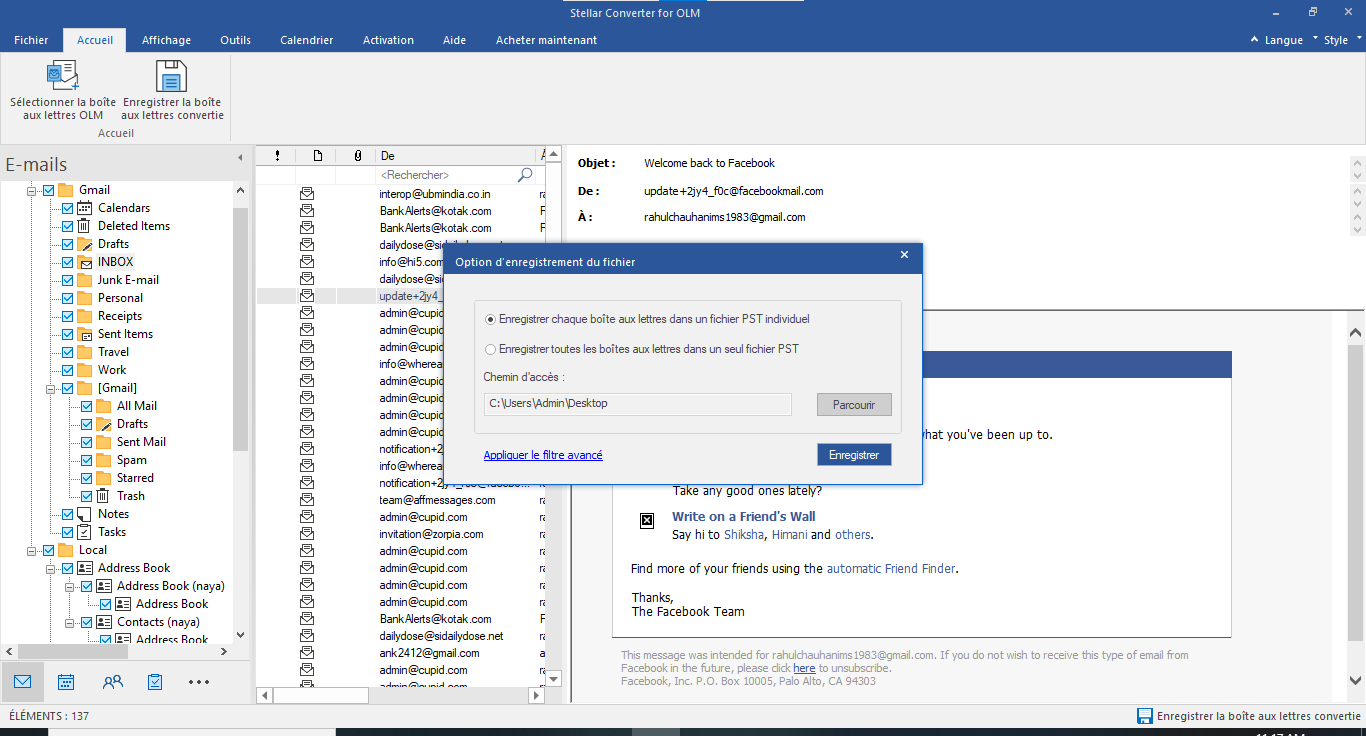Collapse the [Gmail] subtree
This screenshot has width=1366, height=736.
tap(49, 387)
